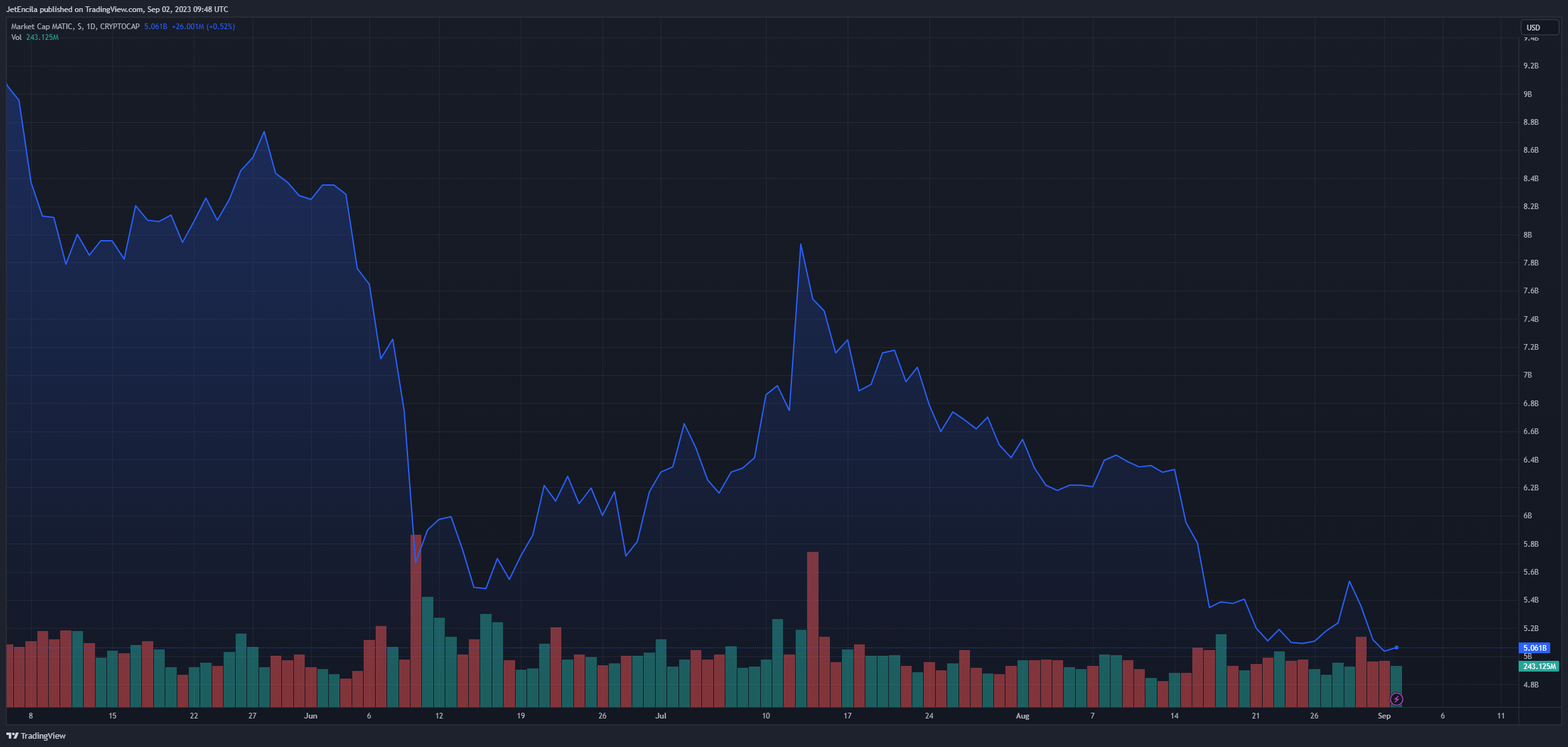Click the 10 date label on the time axis
Image resolution: width=1568 pixels, height=747 pixels.
(766, 716)
